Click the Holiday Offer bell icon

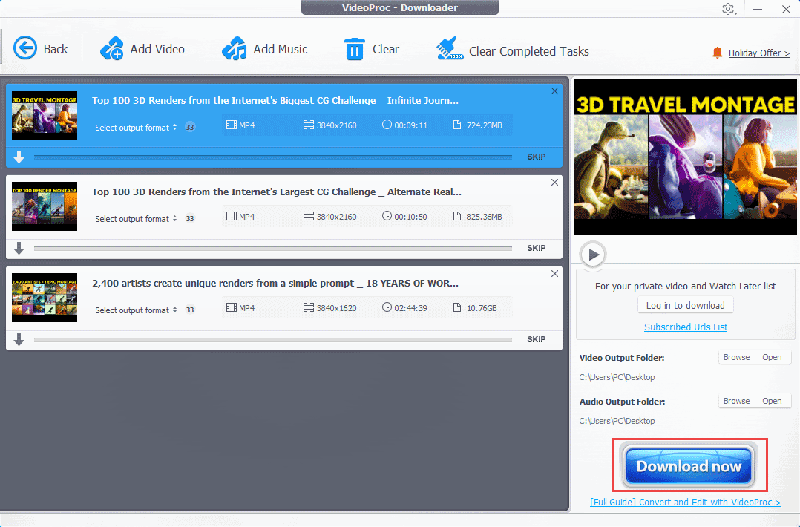coord(717,53)
